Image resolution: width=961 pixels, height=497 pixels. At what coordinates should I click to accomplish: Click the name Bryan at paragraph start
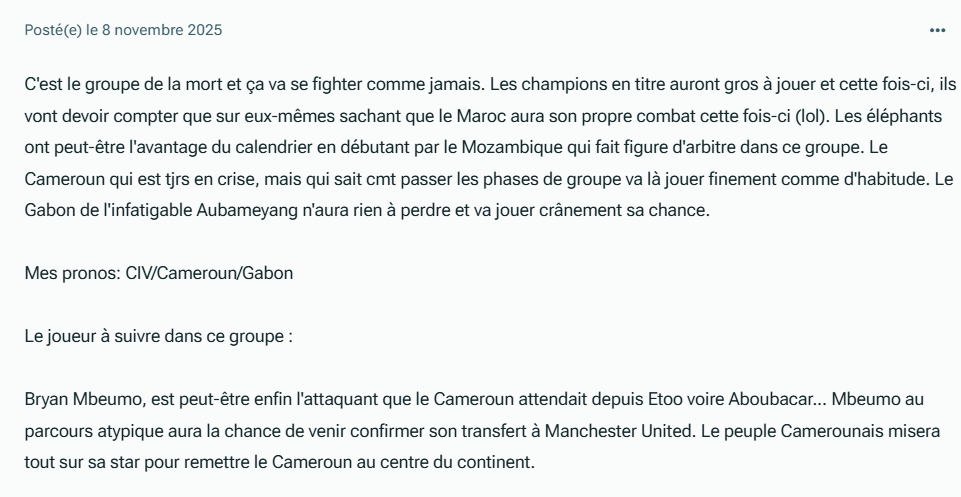46,398
